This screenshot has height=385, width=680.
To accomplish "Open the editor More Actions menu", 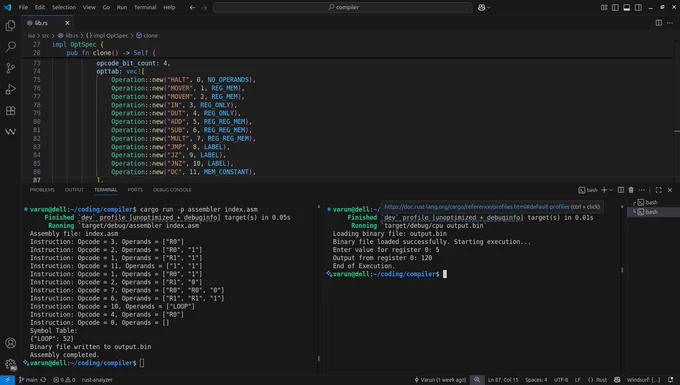I will click(x=670, y=23).
